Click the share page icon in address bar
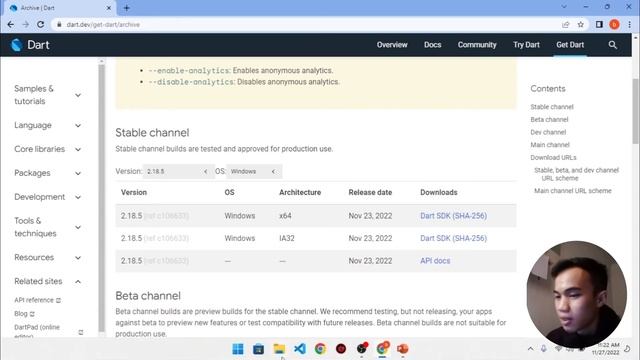The width and height of the screenshot is (640, 360). 566,24
